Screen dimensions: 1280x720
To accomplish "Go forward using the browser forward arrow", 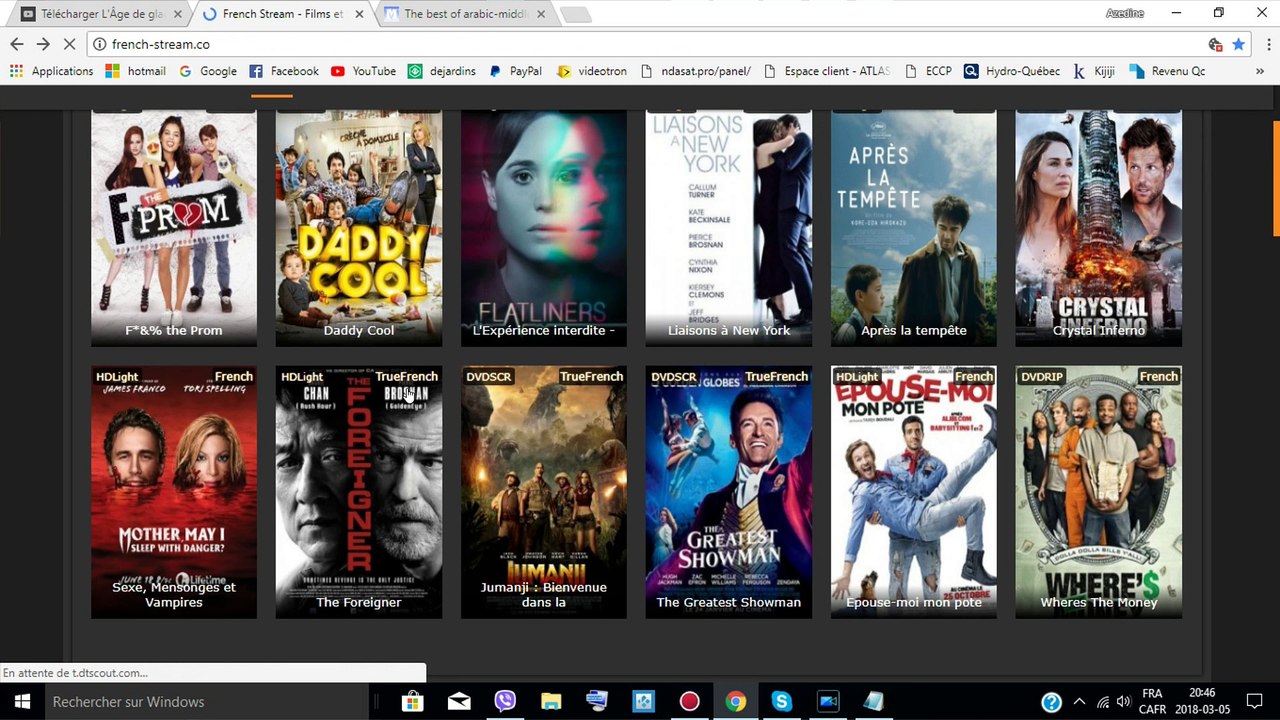I will (43, 44).
